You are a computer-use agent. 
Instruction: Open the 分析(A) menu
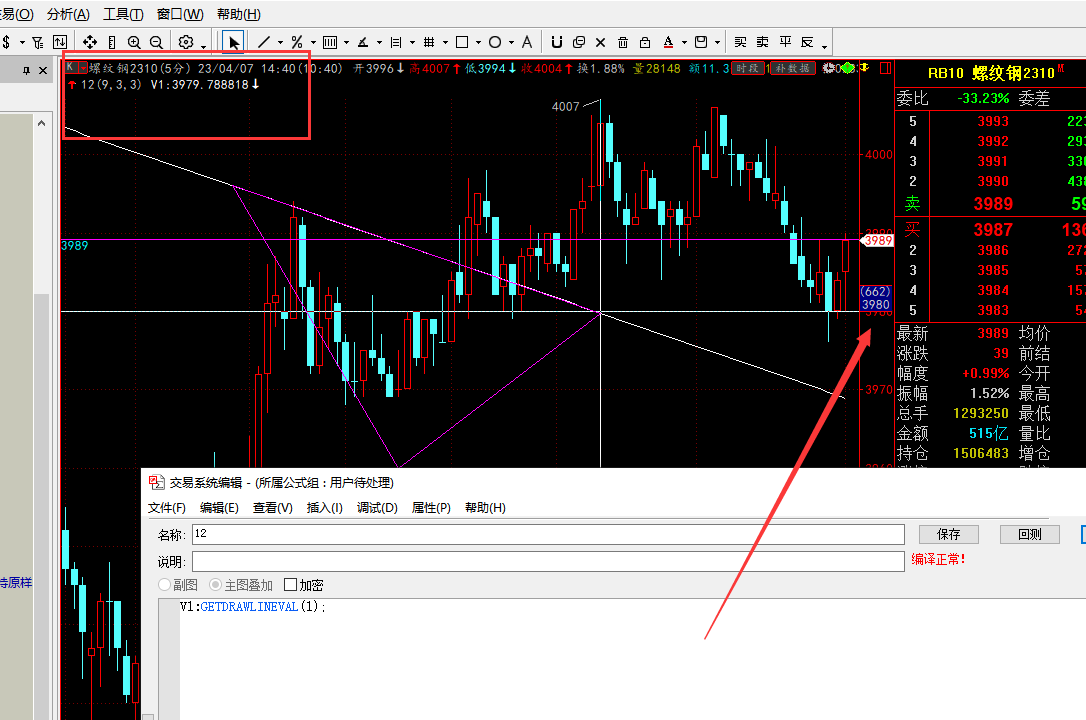[69, 14]
